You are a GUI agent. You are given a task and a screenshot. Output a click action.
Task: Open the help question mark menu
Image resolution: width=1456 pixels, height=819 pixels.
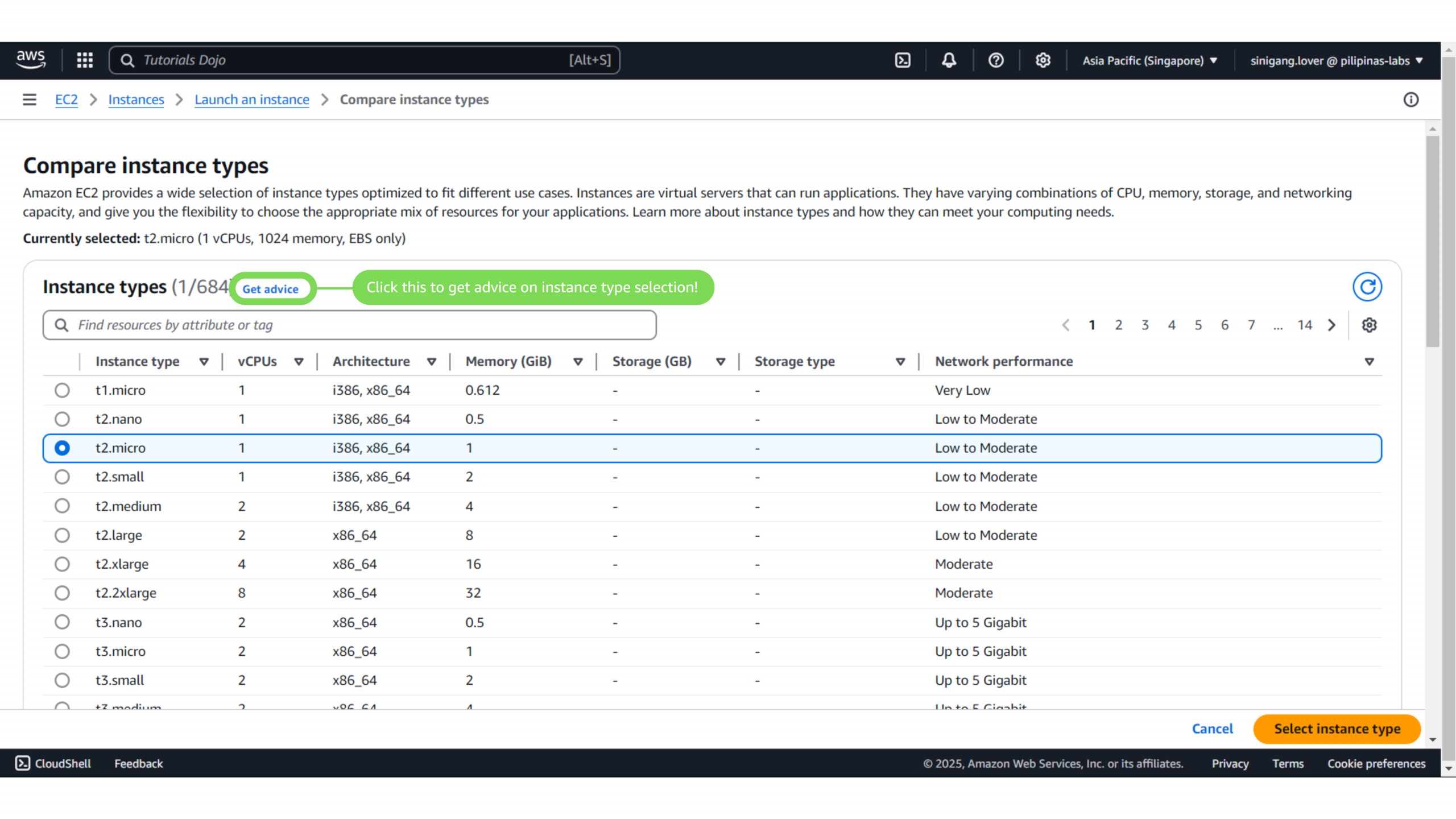[x=996, y=60]
